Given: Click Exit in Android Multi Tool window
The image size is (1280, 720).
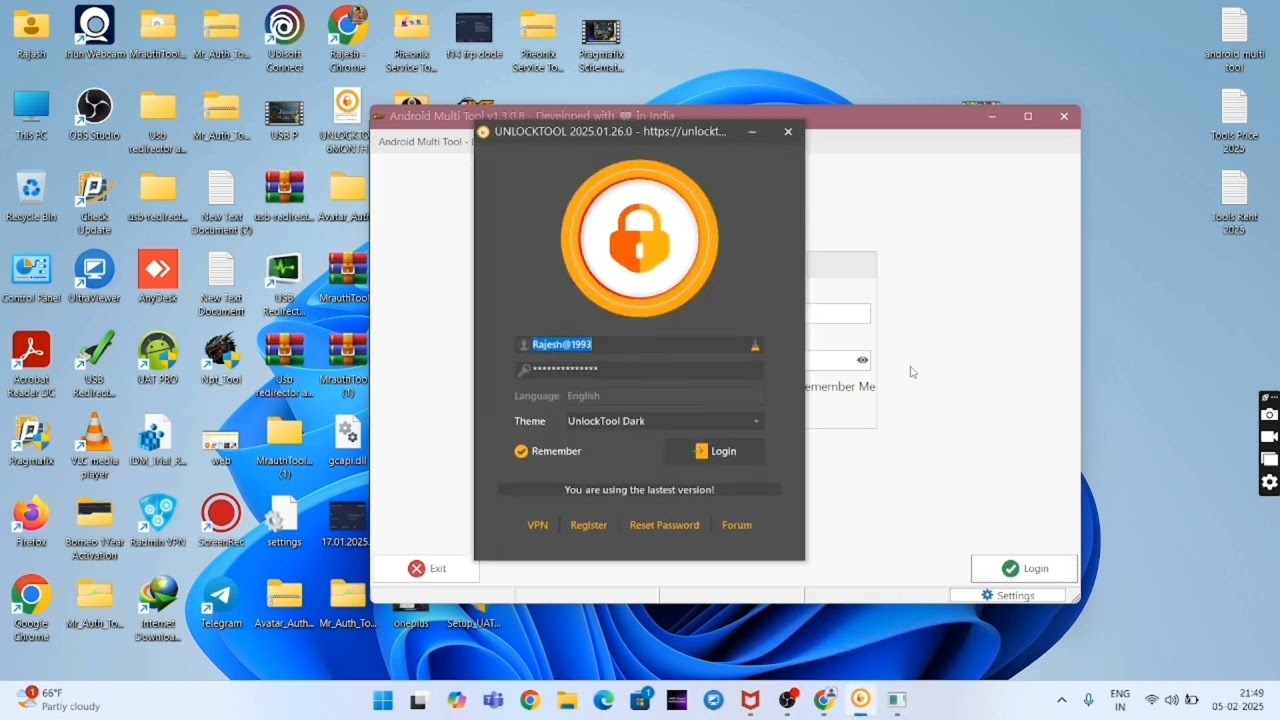Looking at the screenshot, I should [x=427, y=568].
